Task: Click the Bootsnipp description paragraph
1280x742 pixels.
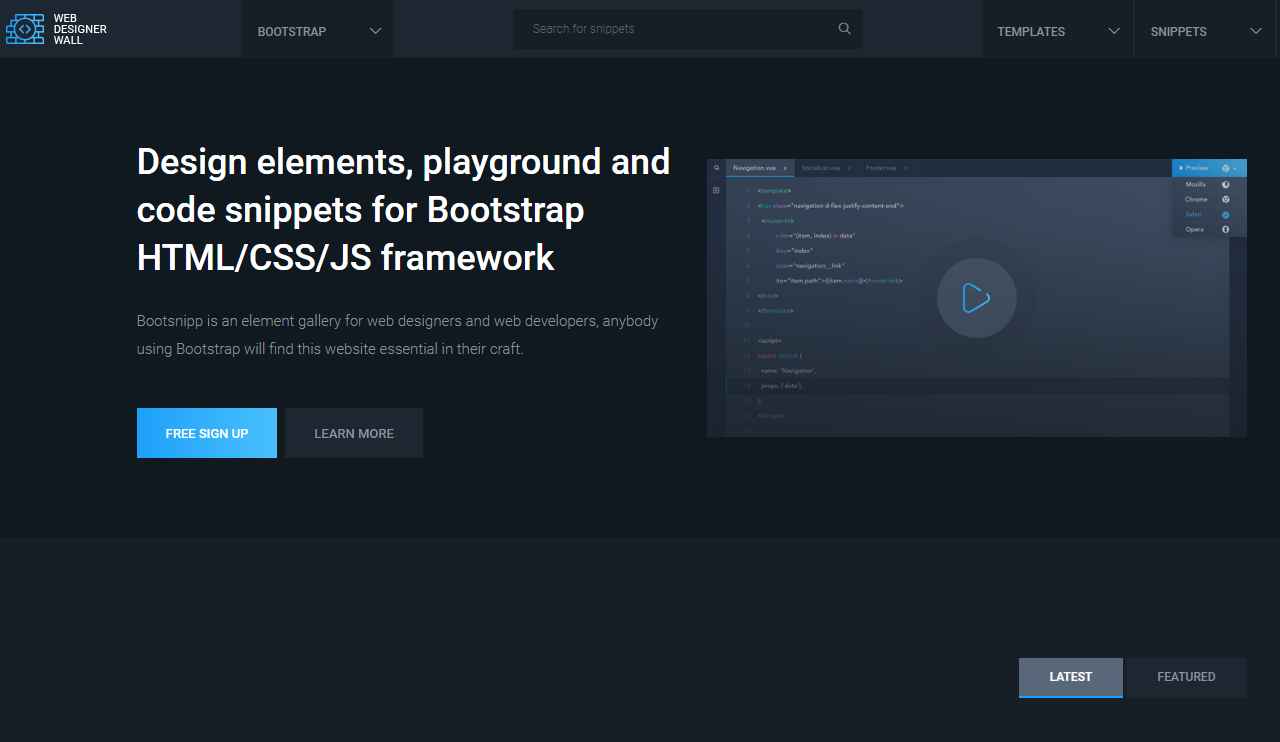Action: click(398, 335)
